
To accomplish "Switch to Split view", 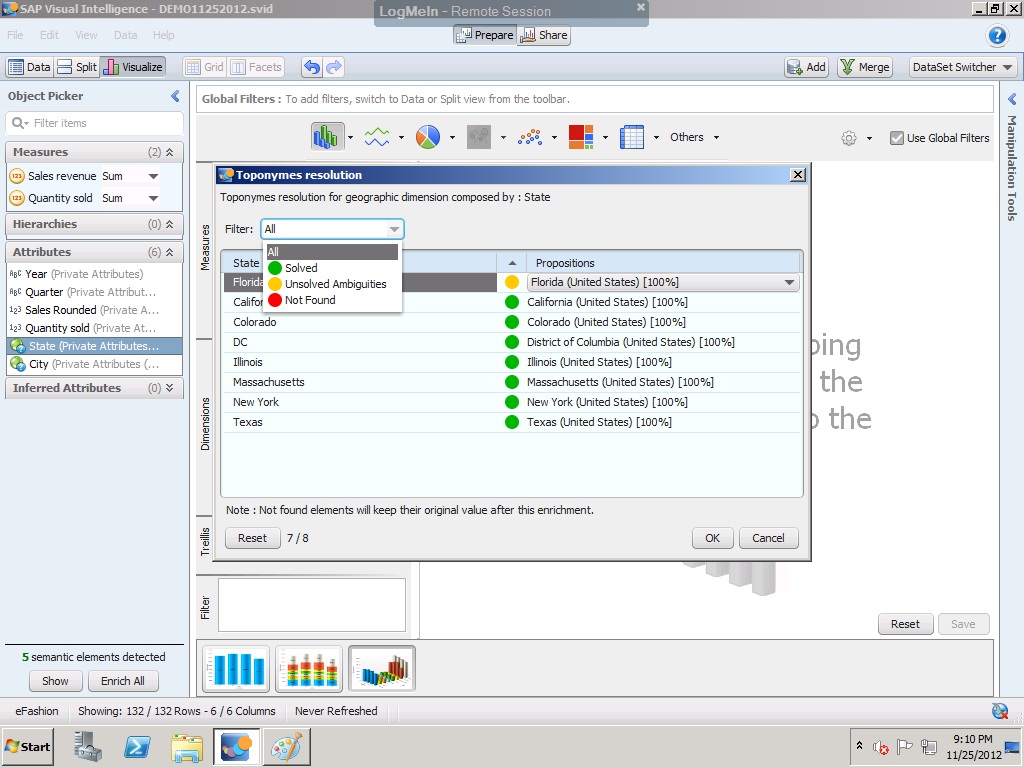I will coord(77,67).
